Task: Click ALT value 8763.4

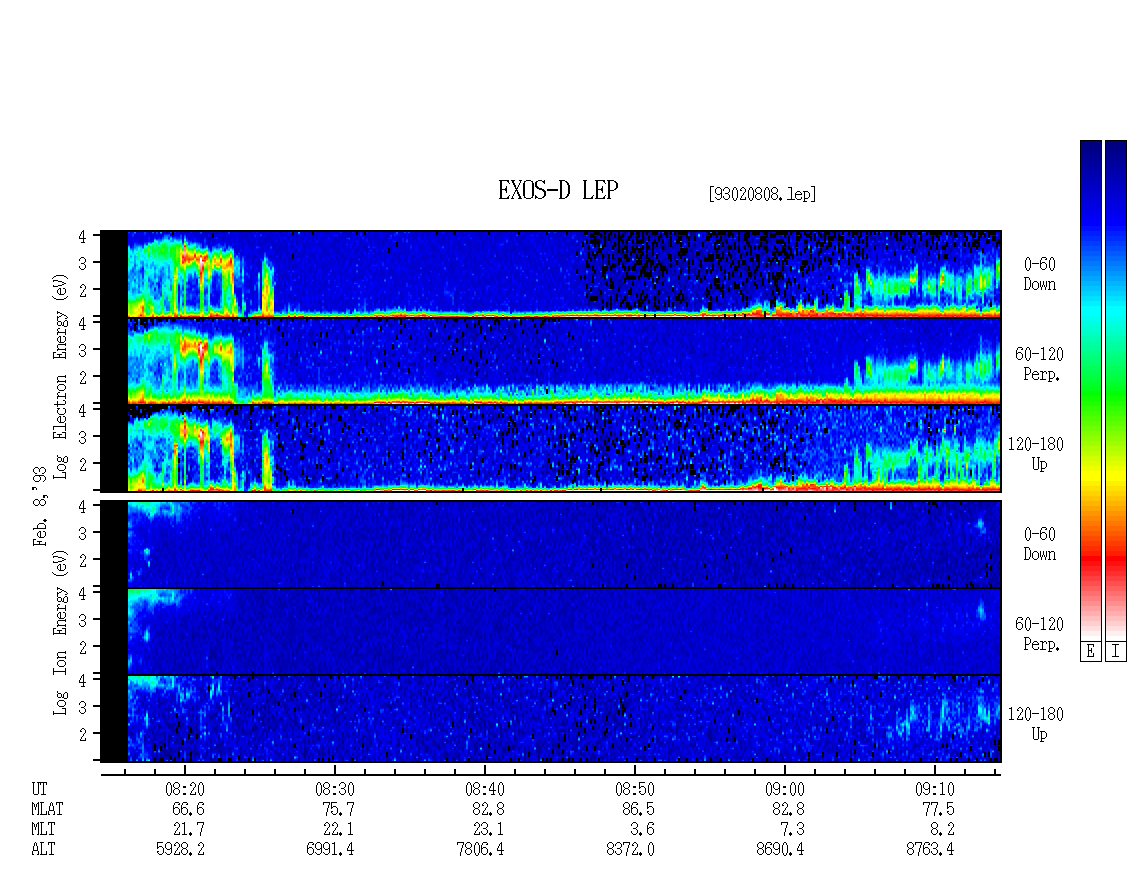Action: [930, 850]
